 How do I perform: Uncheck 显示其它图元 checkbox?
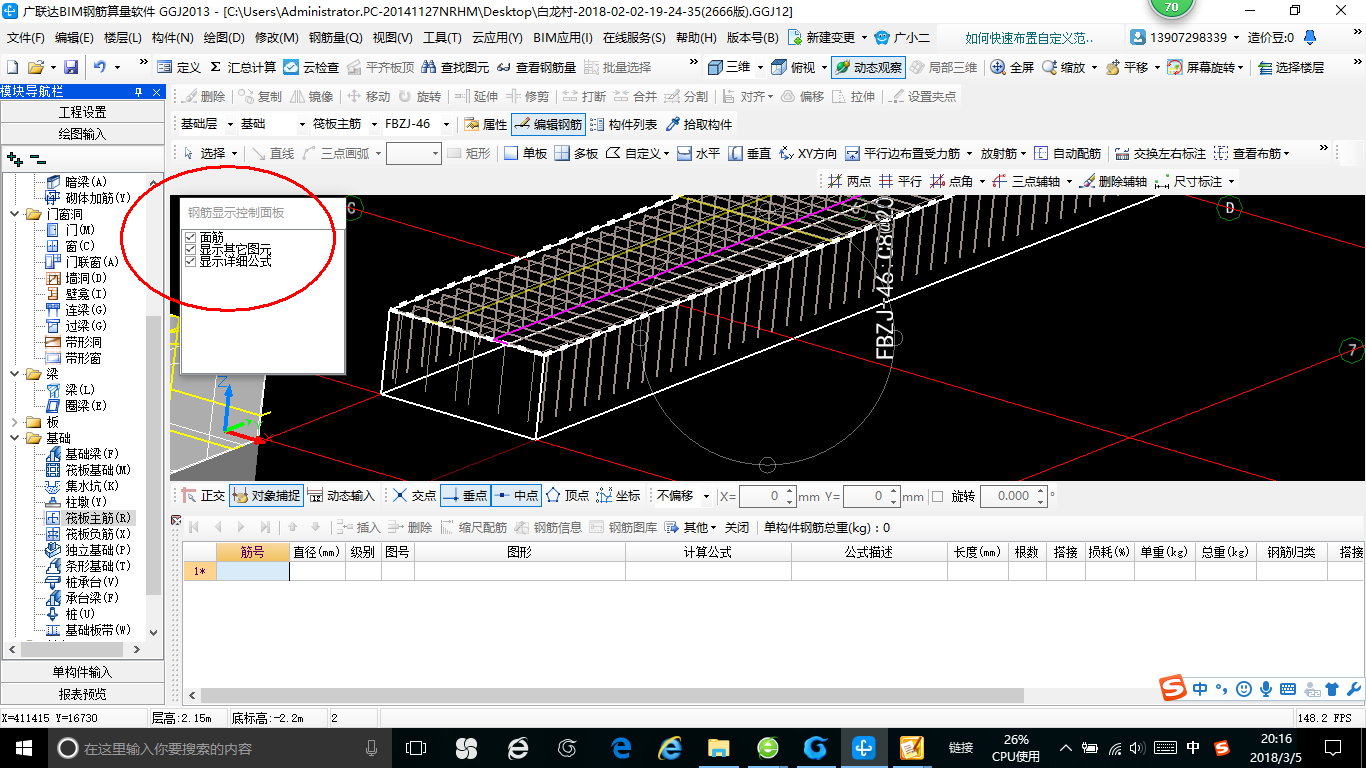[x=191, y=250]
